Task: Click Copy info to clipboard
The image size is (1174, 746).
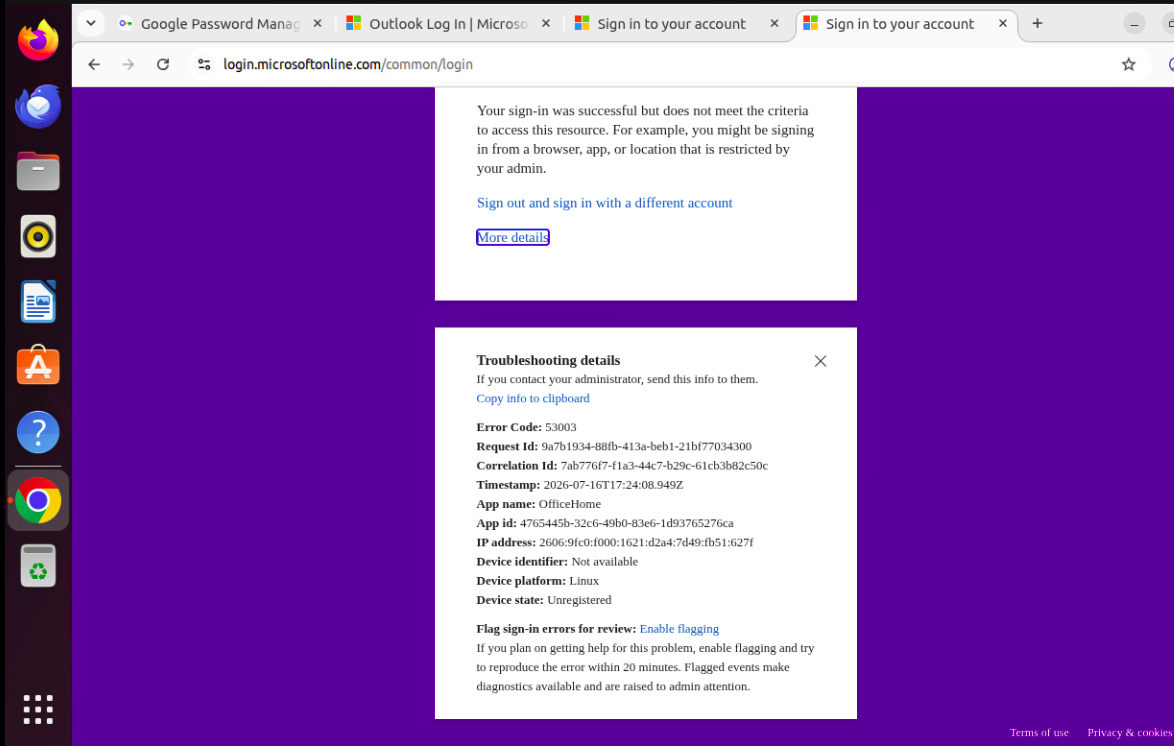Action: tap(533, 398)
